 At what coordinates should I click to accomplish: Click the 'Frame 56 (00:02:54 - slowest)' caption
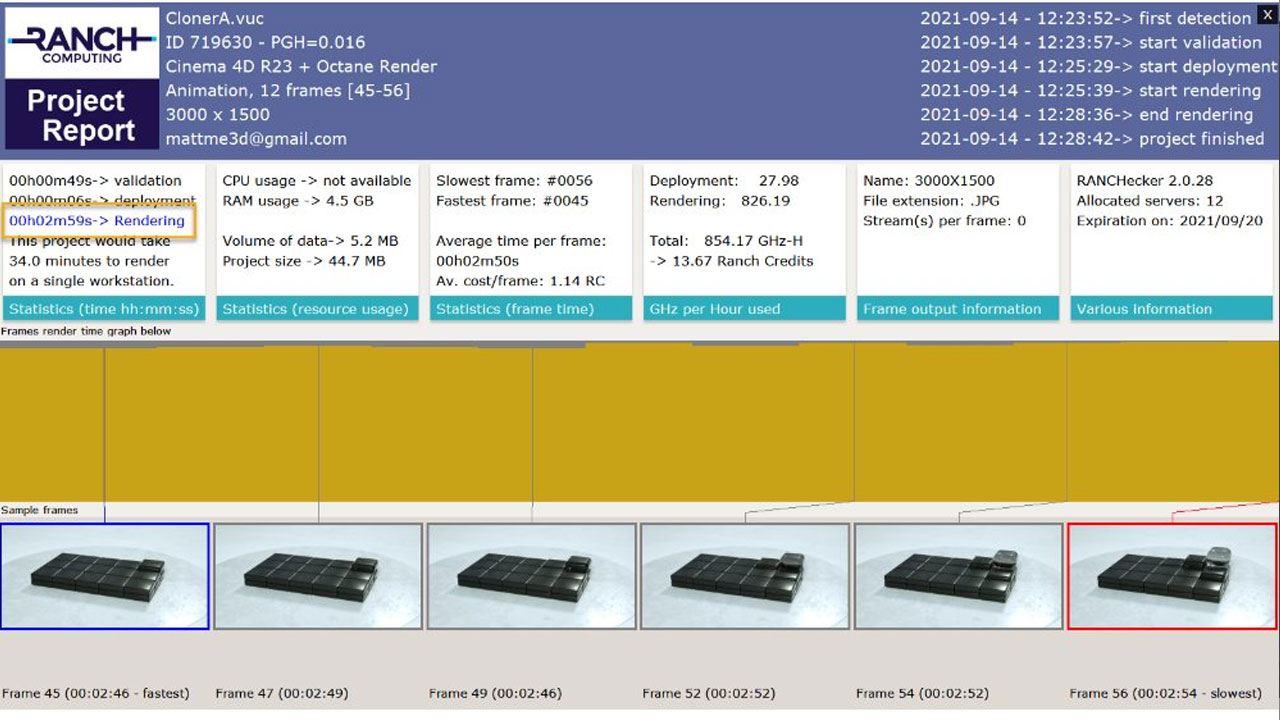click(1166, 693)
